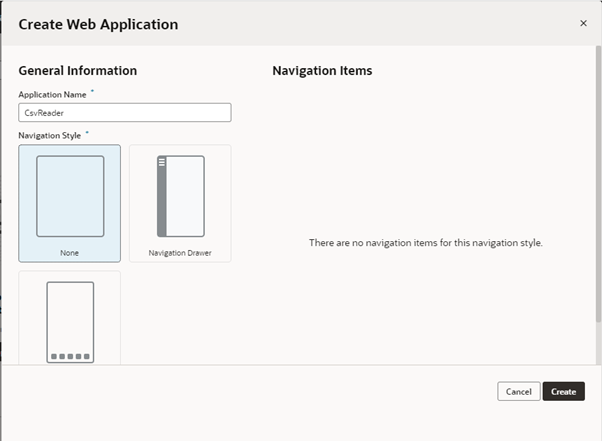The image size is (602, 441).
Task: Click the General Information heading
Action: 78,71
